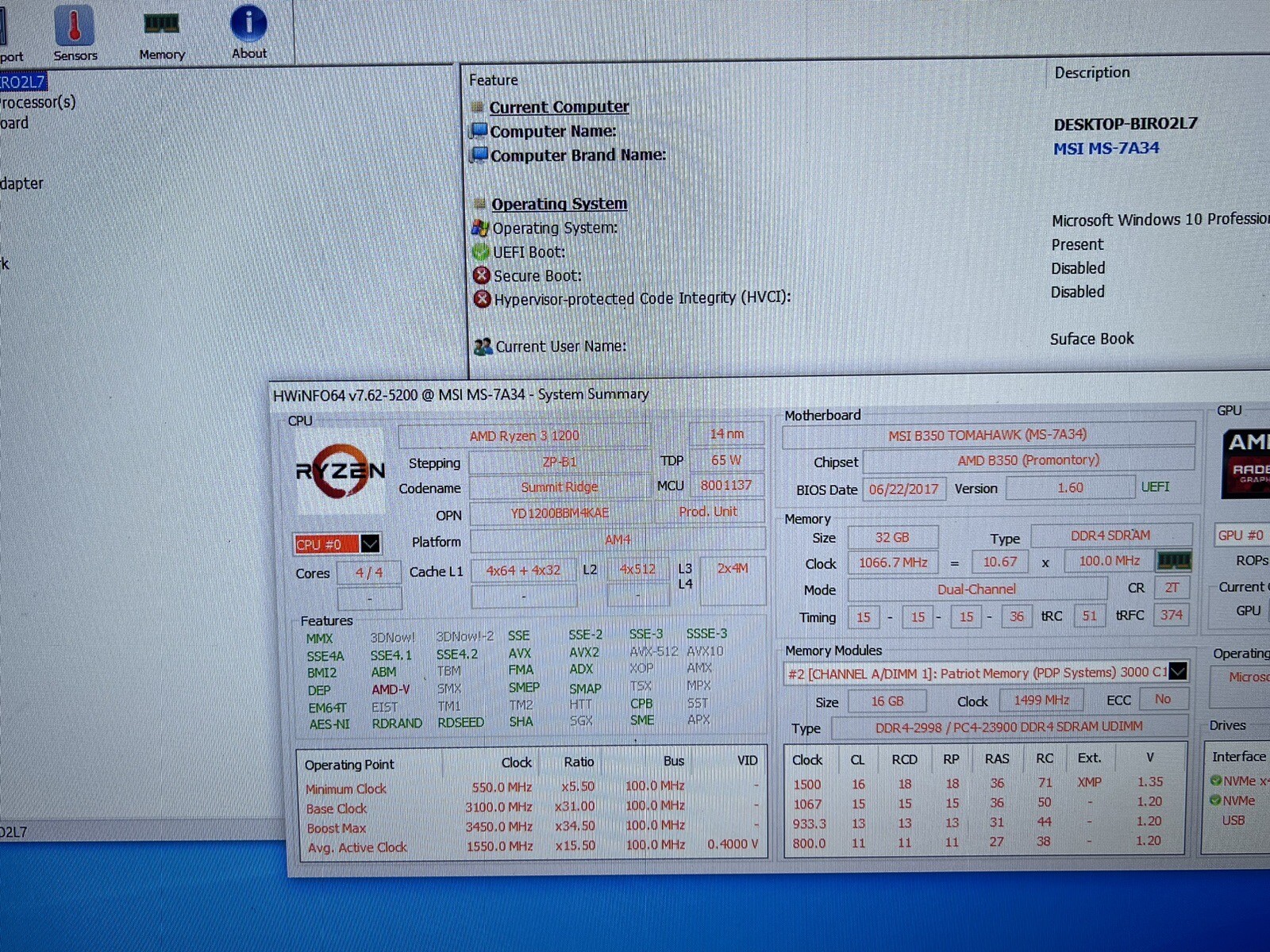The height and width of the screenshot is (952, 1270).
Task: Select the Computer Name: row
Action: point(553,131)
